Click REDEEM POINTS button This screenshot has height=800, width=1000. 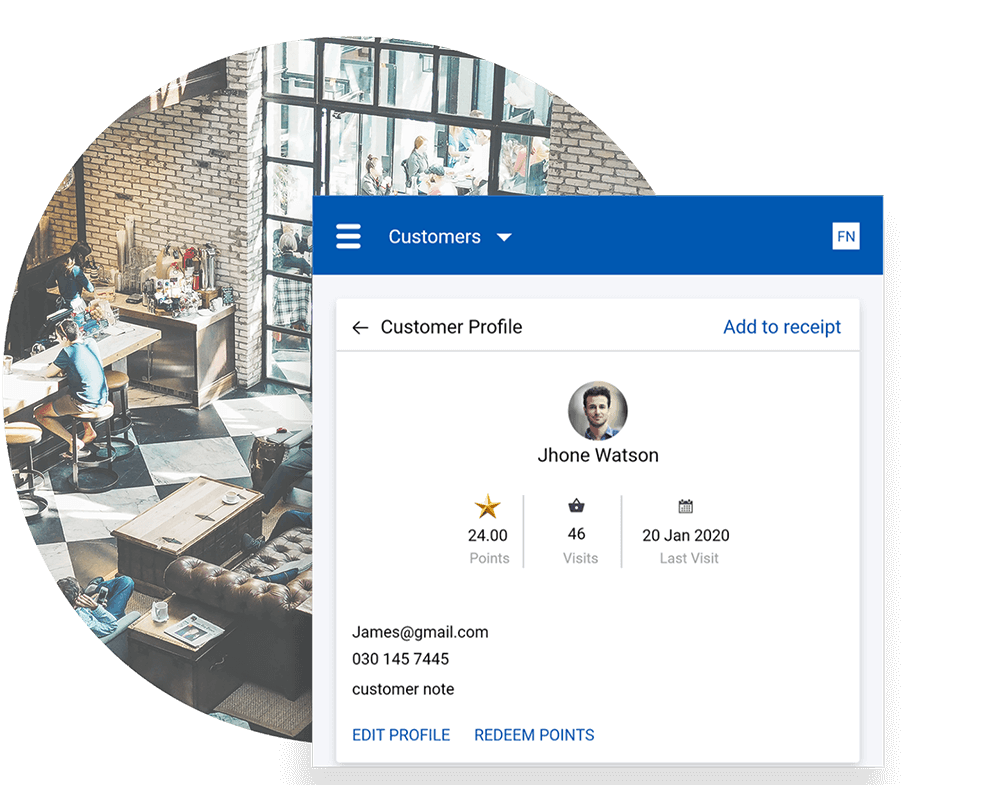(x=534, y=735)
